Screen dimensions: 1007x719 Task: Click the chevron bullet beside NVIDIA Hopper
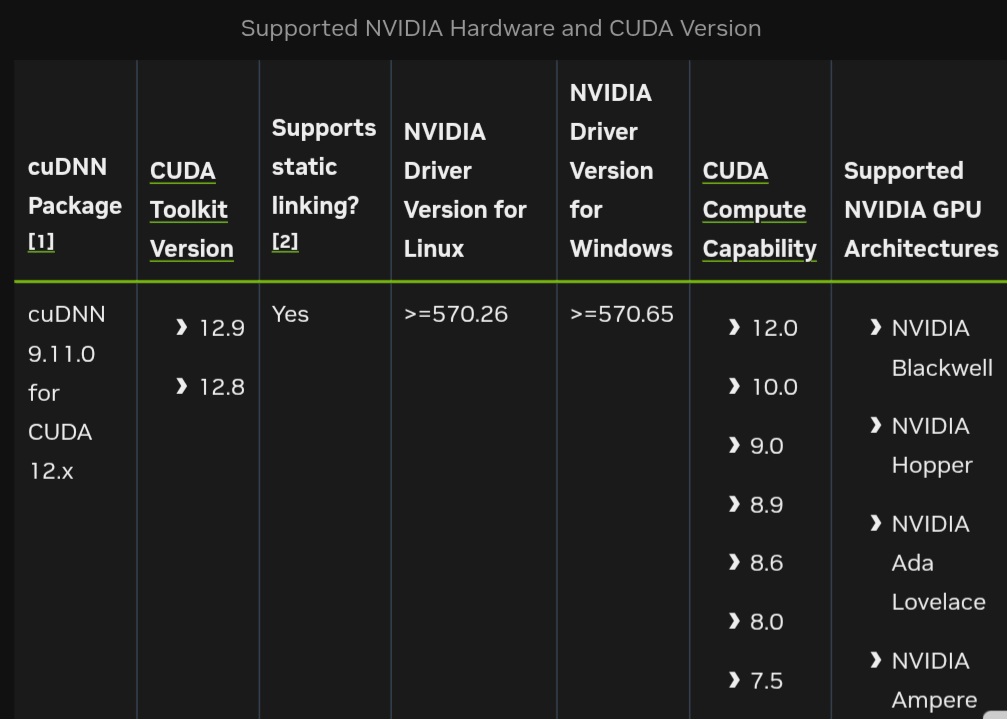coord(875,425)
